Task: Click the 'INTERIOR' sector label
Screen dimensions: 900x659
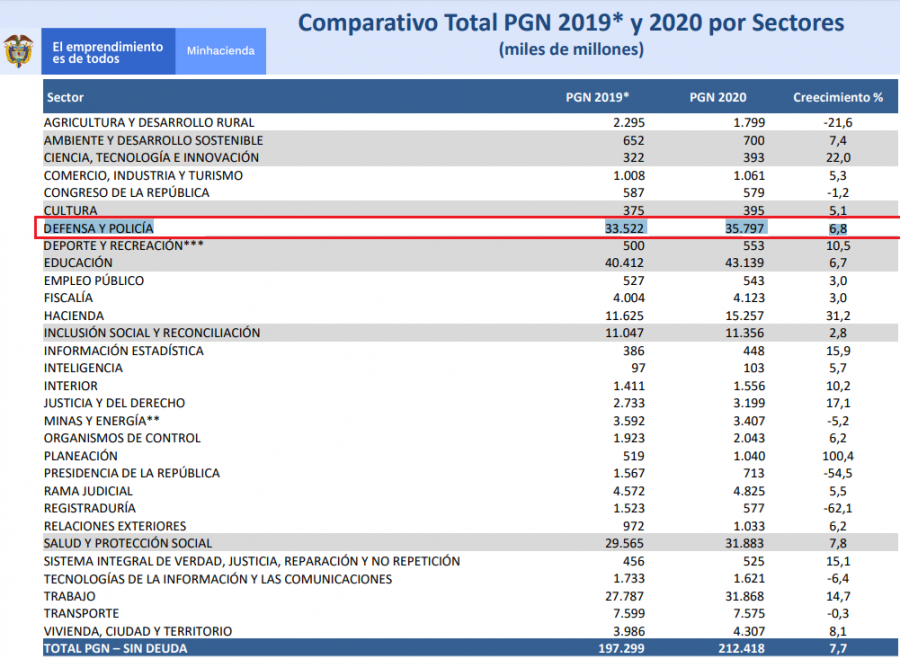Action: [x=71, y=386]
